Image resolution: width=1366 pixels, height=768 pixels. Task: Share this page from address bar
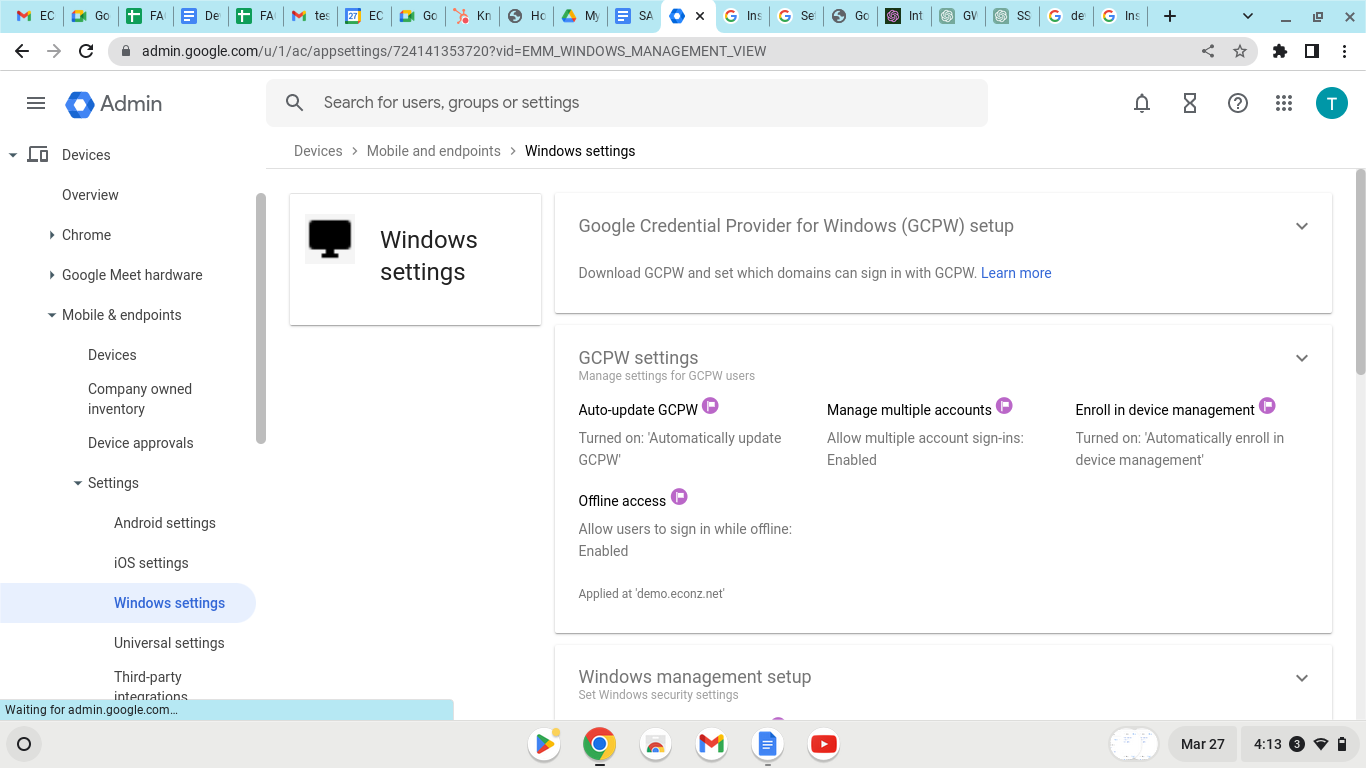[x=1208, y=51]
